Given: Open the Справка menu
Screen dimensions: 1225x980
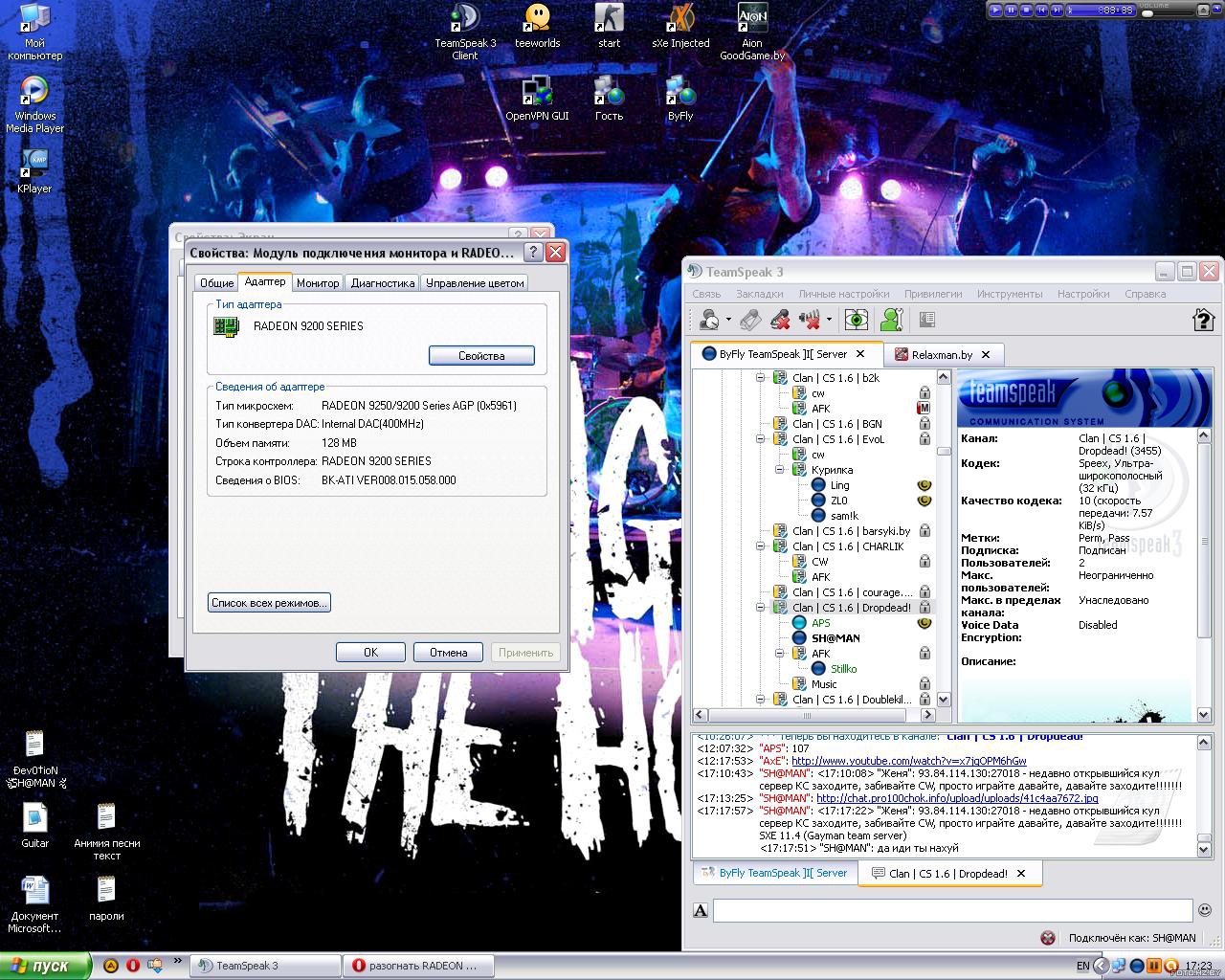Looking at the screenshot, I should [1145, 294].
